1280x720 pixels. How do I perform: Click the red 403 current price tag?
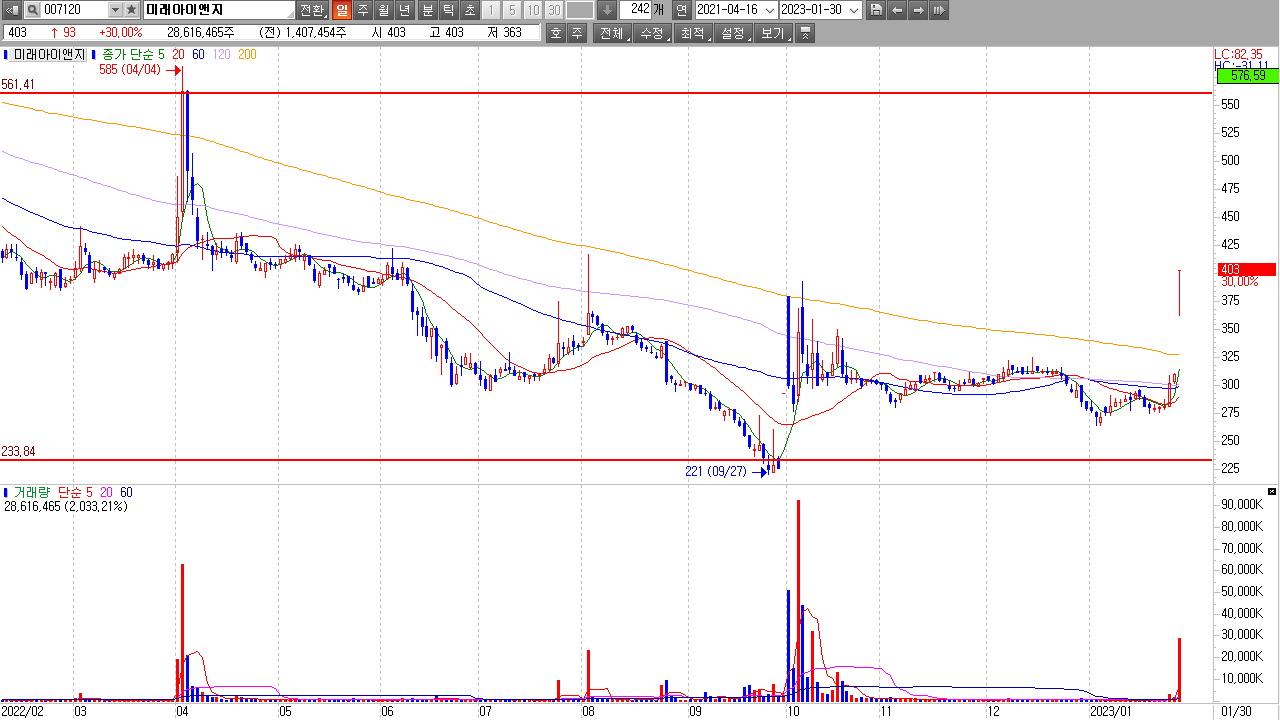1246,269
